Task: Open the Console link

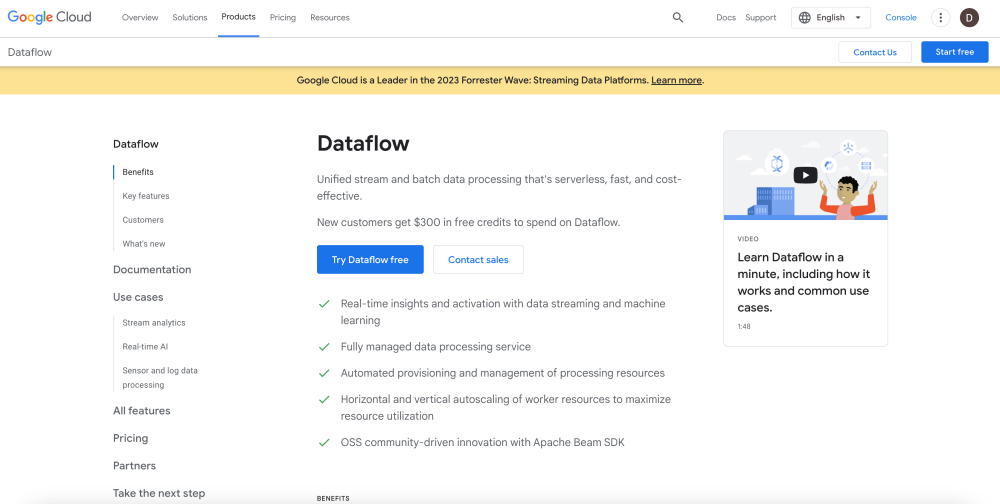Action: (x=901, y=18)
